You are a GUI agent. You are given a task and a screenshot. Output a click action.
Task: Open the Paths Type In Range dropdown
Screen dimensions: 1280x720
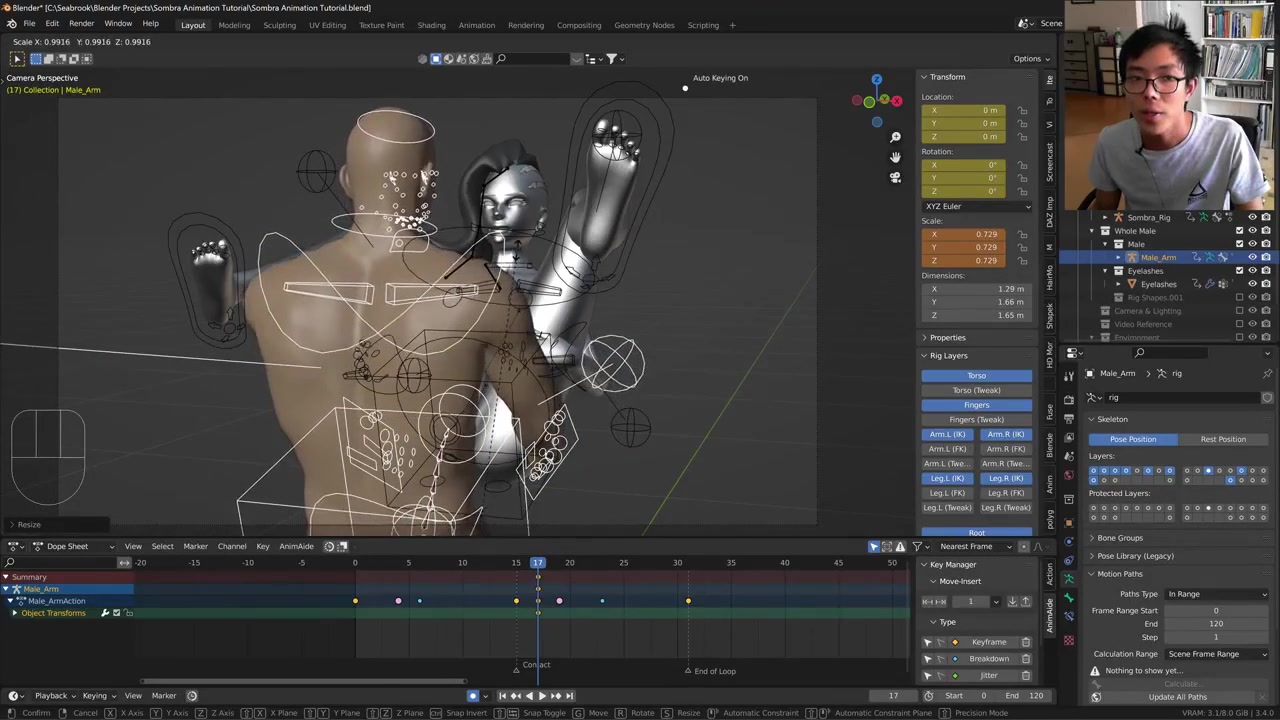click(1216, 594)
